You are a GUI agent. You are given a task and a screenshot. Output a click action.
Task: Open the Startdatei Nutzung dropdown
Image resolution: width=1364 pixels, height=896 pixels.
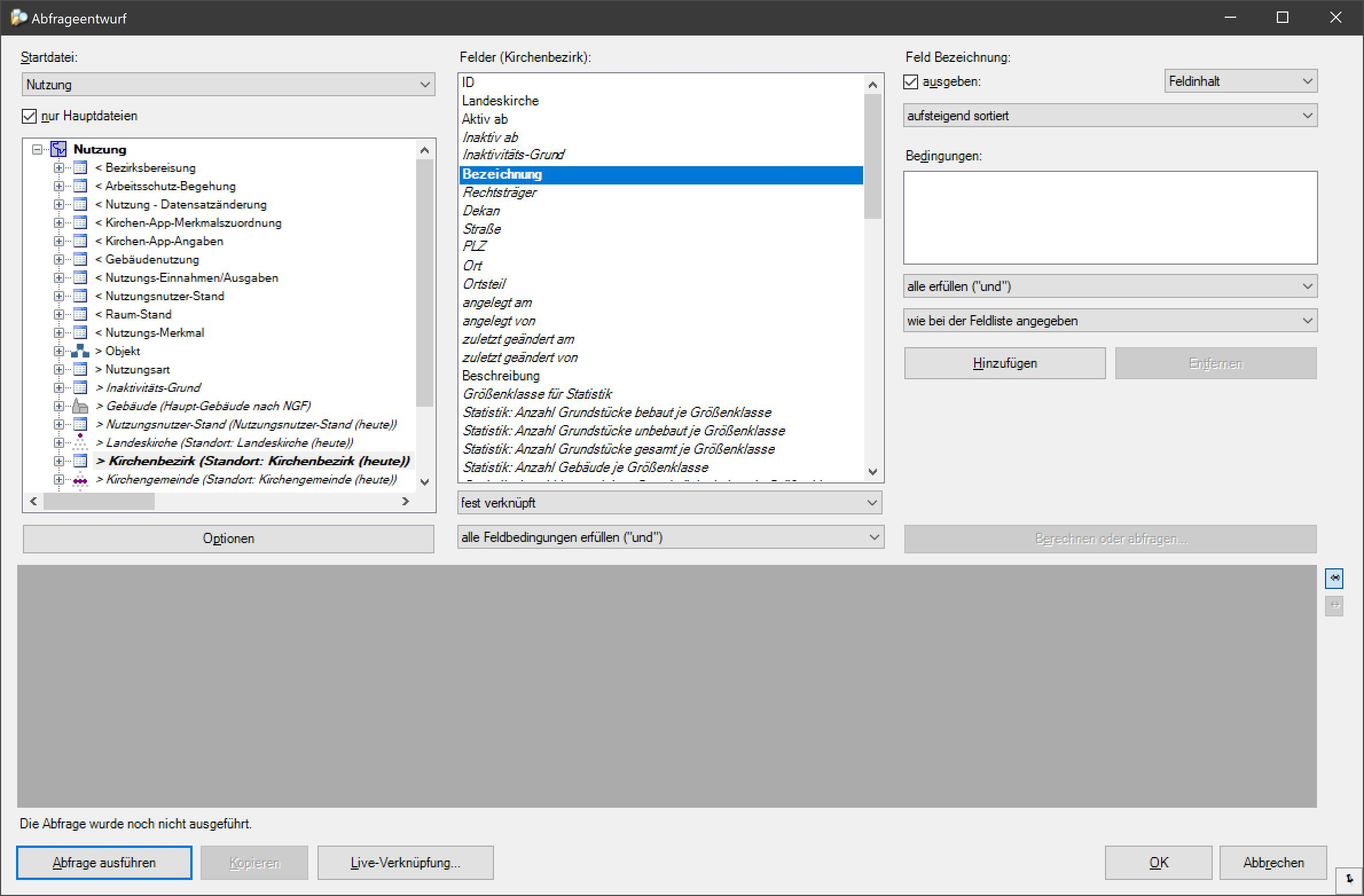(x=229, y=85)
